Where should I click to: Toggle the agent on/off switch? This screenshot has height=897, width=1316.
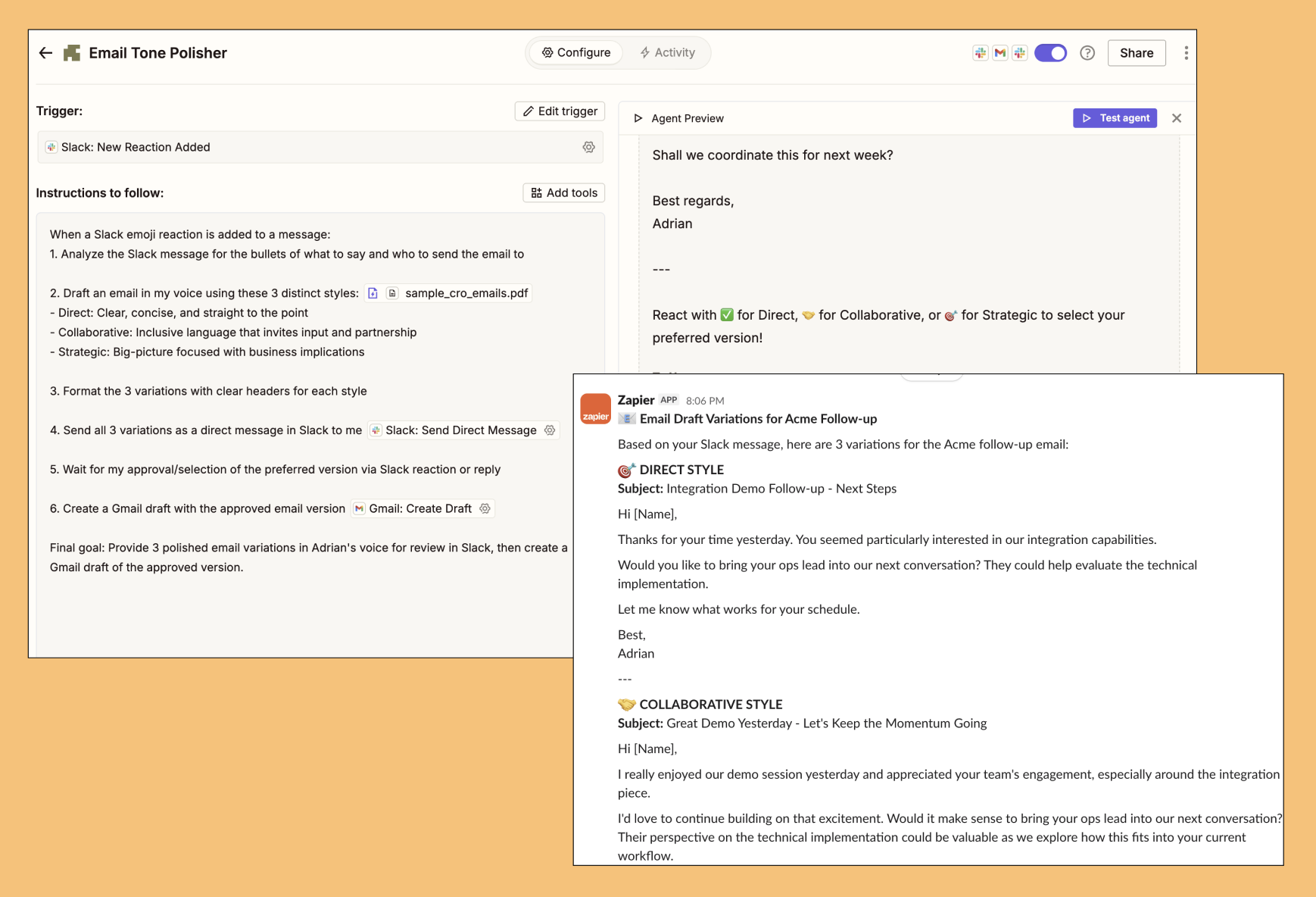point(1050,53)
